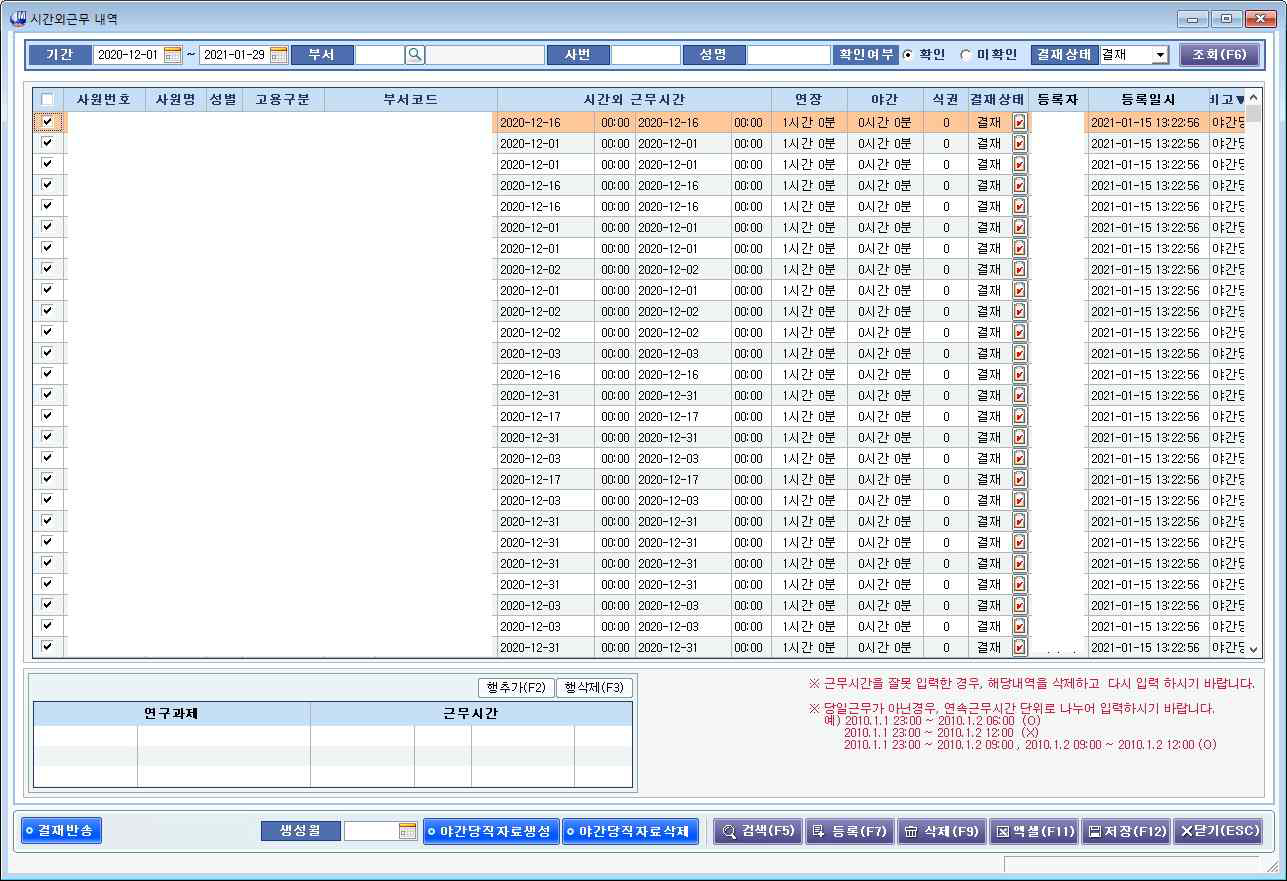
Task: Click the 사번 input field
Action: coord(646,55)
